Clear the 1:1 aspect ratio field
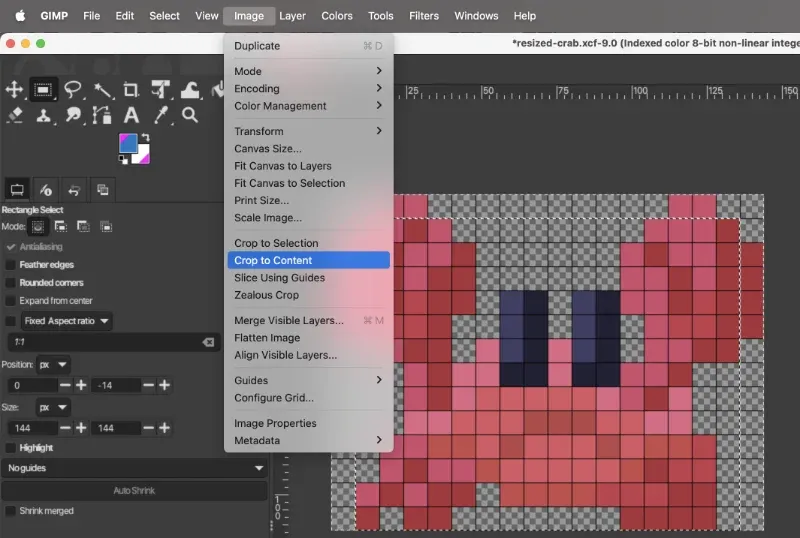The image size is (800, 538). pyautogui.click(x=208, y=342)
